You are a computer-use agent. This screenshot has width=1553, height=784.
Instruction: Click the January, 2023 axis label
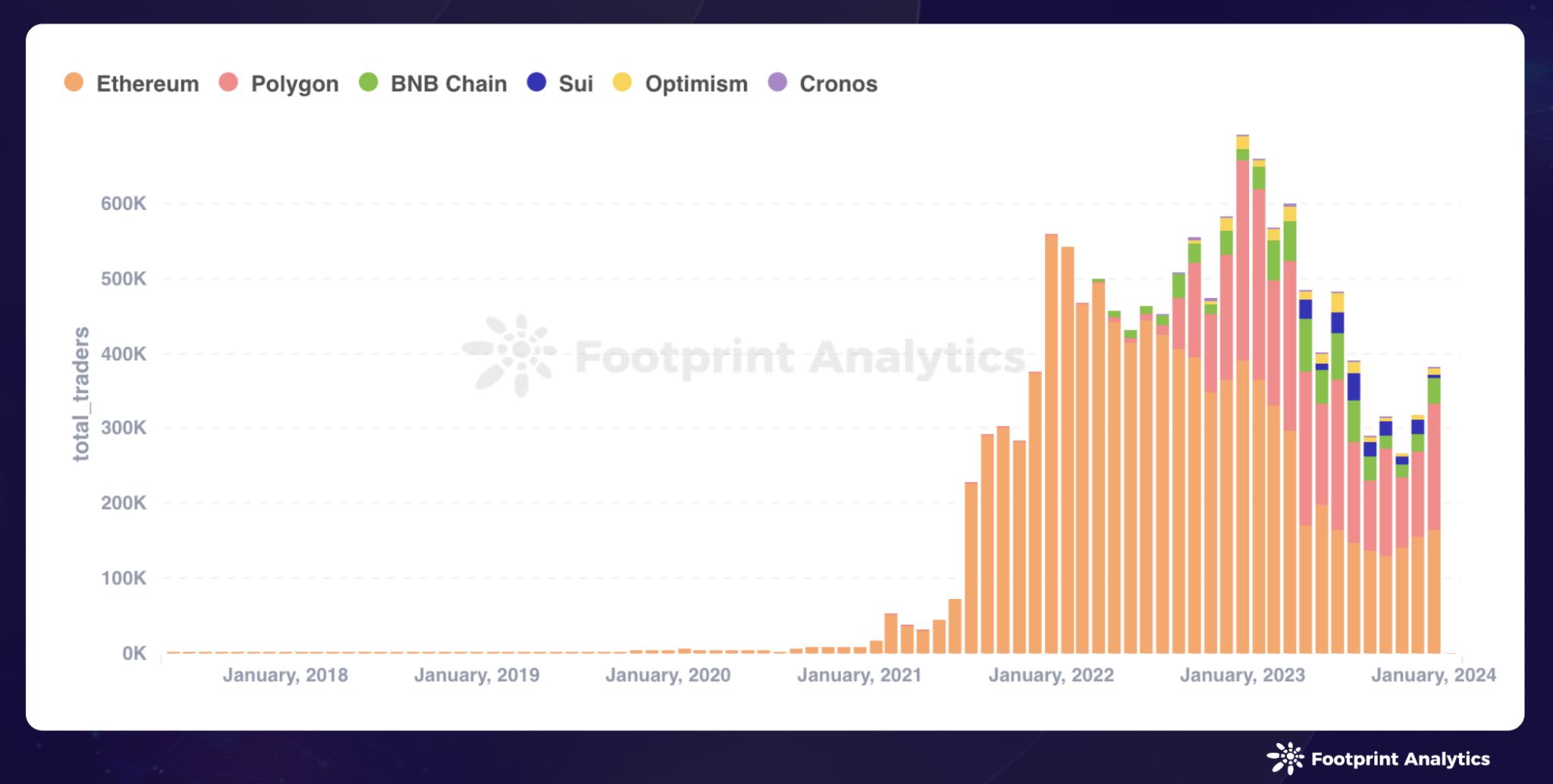1242,675
